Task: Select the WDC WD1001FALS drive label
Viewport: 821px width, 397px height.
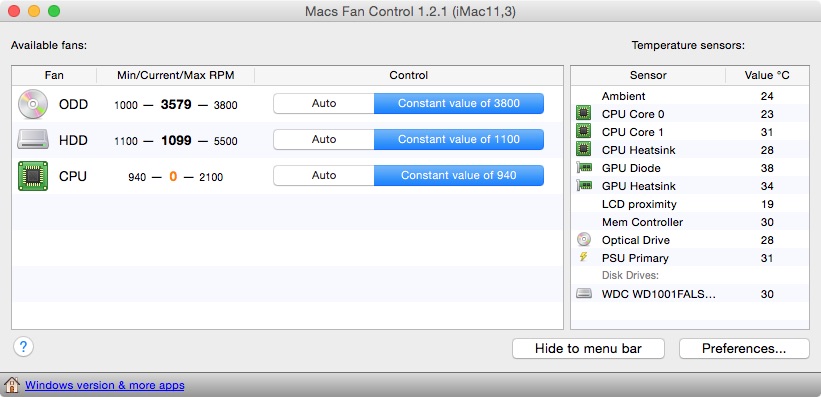Action: click(658, 294)
